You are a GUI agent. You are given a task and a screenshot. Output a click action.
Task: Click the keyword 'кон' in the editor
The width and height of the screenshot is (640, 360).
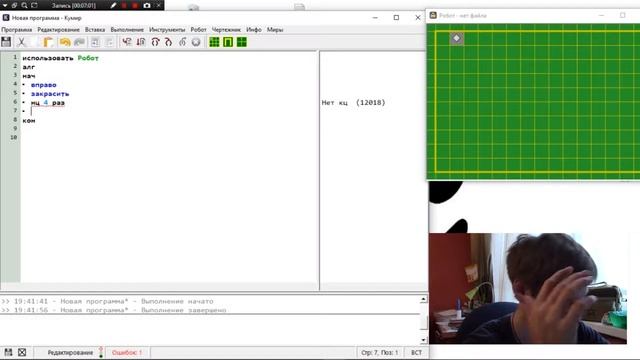(x=29, y=120)
